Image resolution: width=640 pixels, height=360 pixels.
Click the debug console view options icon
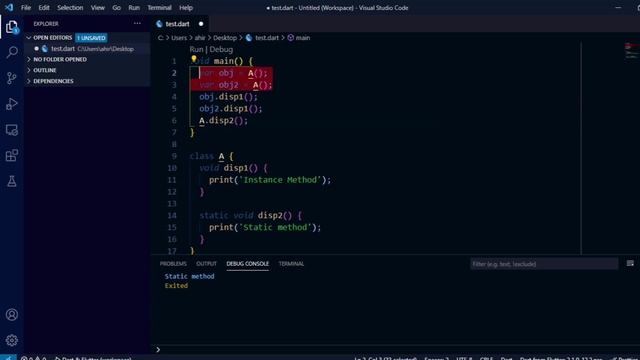pyautogui.click(x=630, y=264)
